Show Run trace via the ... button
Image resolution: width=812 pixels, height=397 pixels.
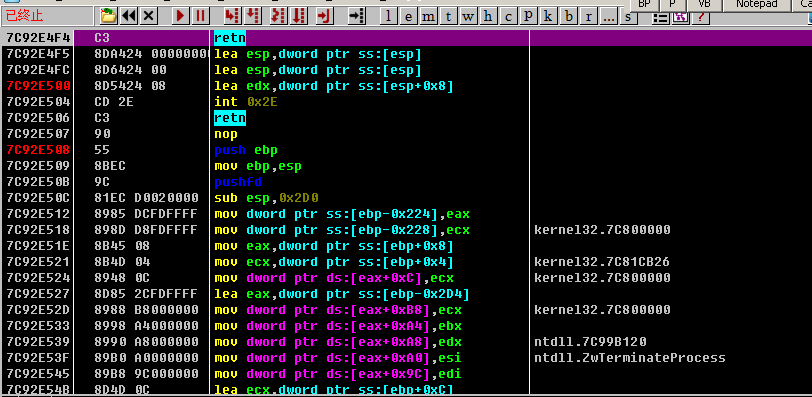pos(608,16)
